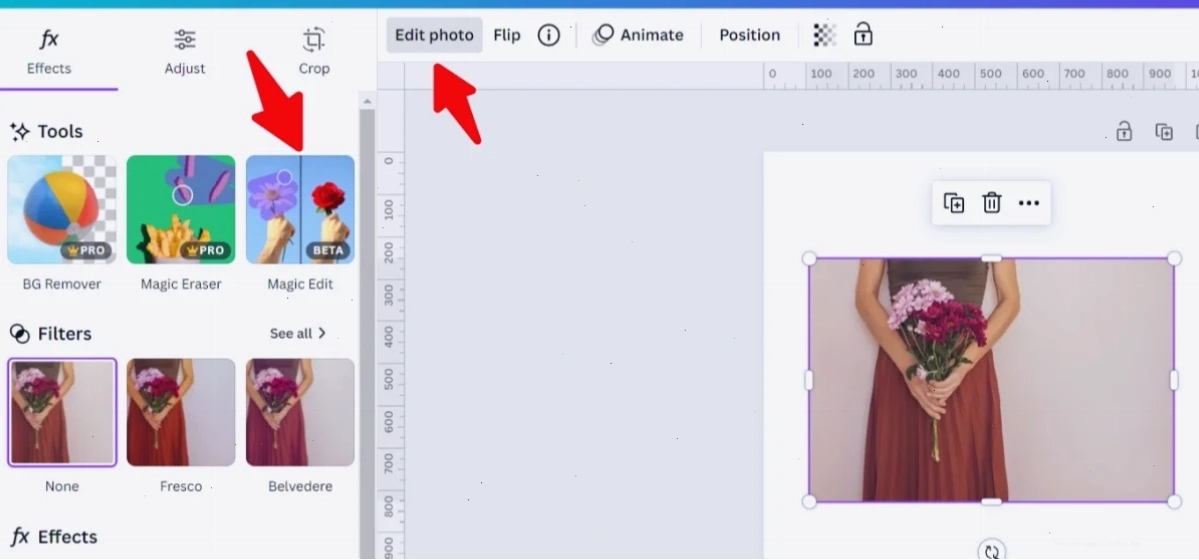
Task: Click the bottom edge resize handle
Action: pos(991,502)
